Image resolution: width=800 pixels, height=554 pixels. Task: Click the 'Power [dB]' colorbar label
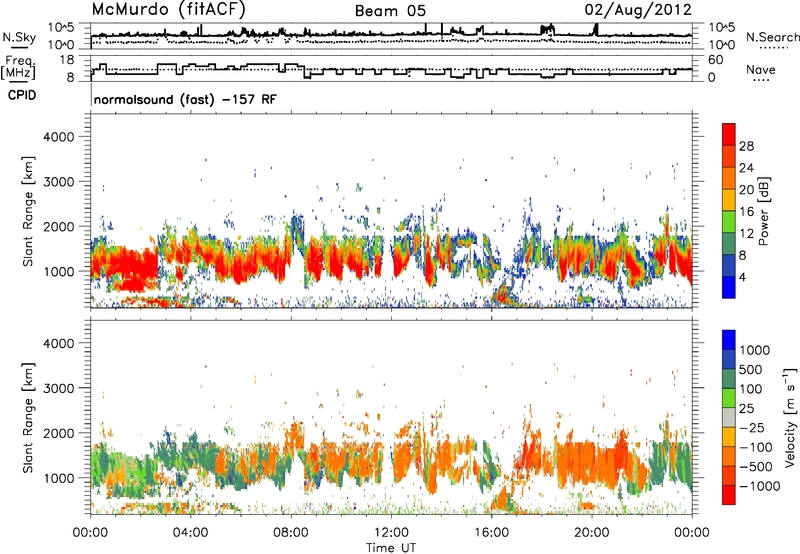[x=764, y=211]
